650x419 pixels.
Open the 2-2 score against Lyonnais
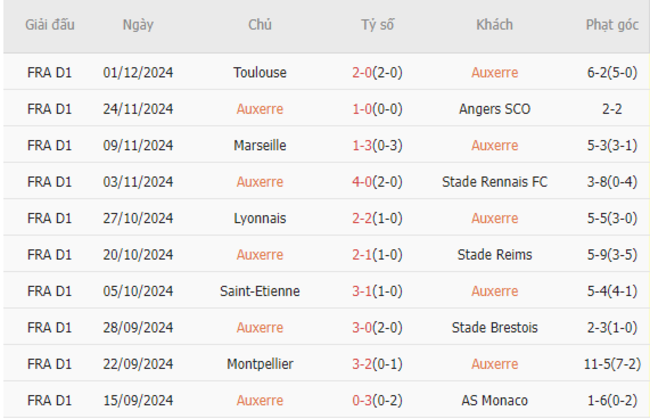tap(362, 218)
